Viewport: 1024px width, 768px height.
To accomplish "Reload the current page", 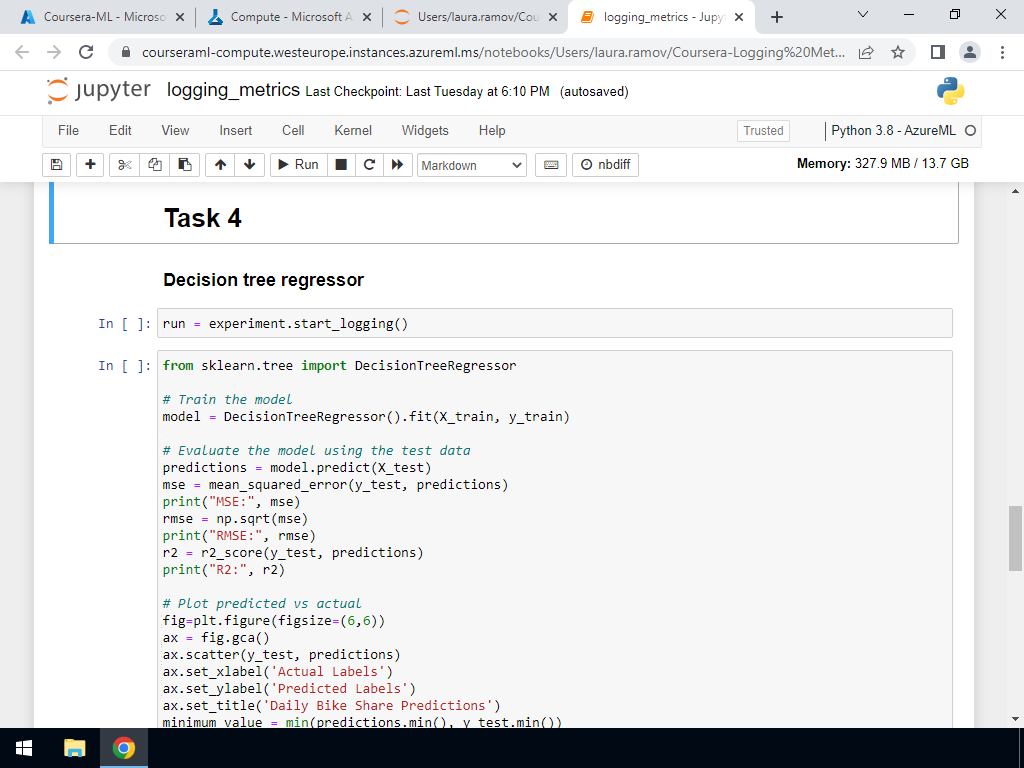I will 86,52.
